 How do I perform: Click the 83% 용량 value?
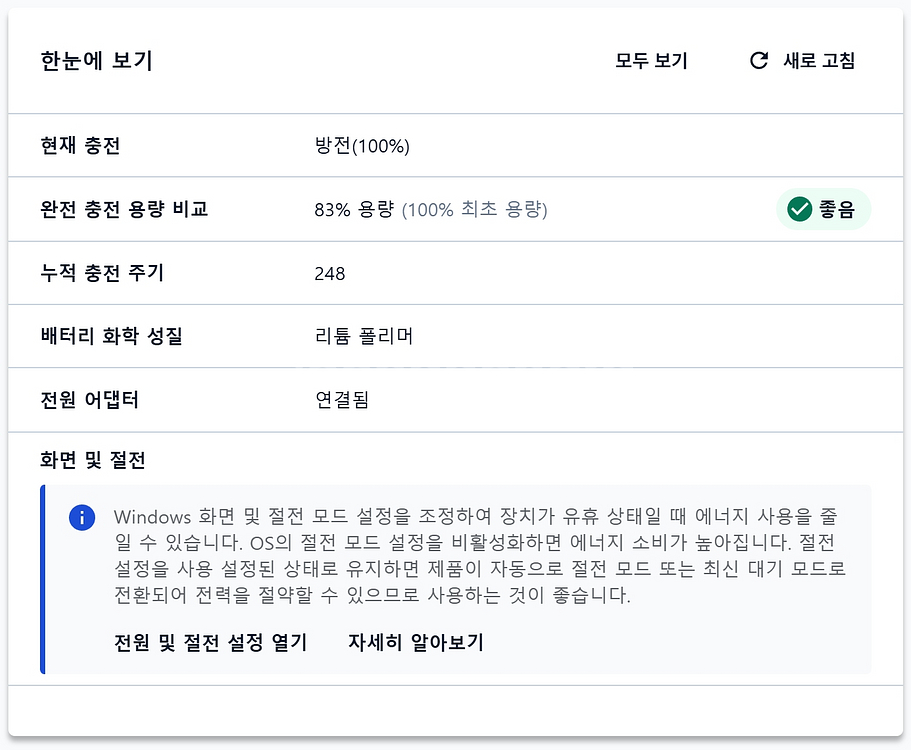(x=354, y=209)
